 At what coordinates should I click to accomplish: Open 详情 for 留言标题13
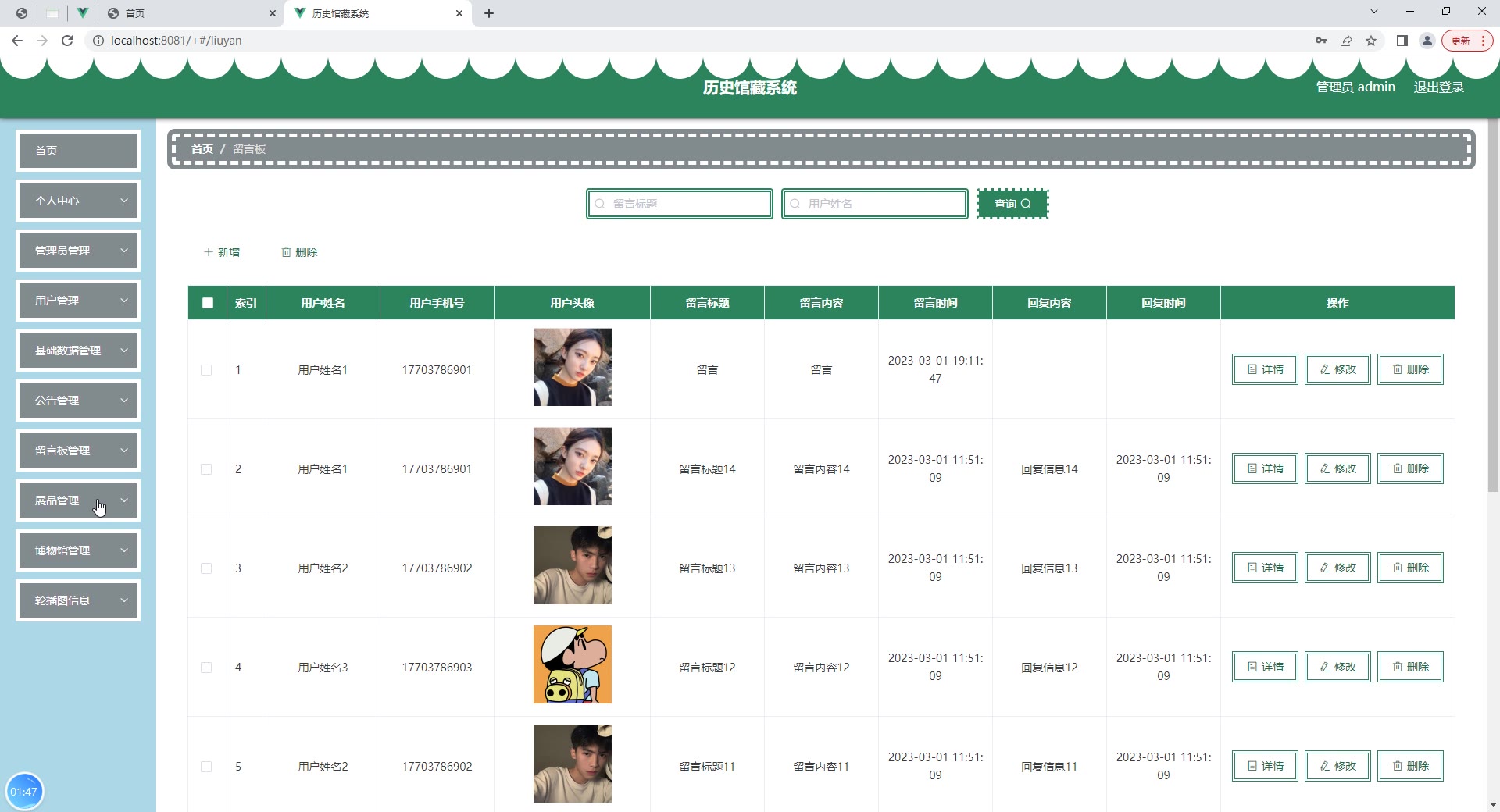pyautogui.click(x=1265, y=568)
